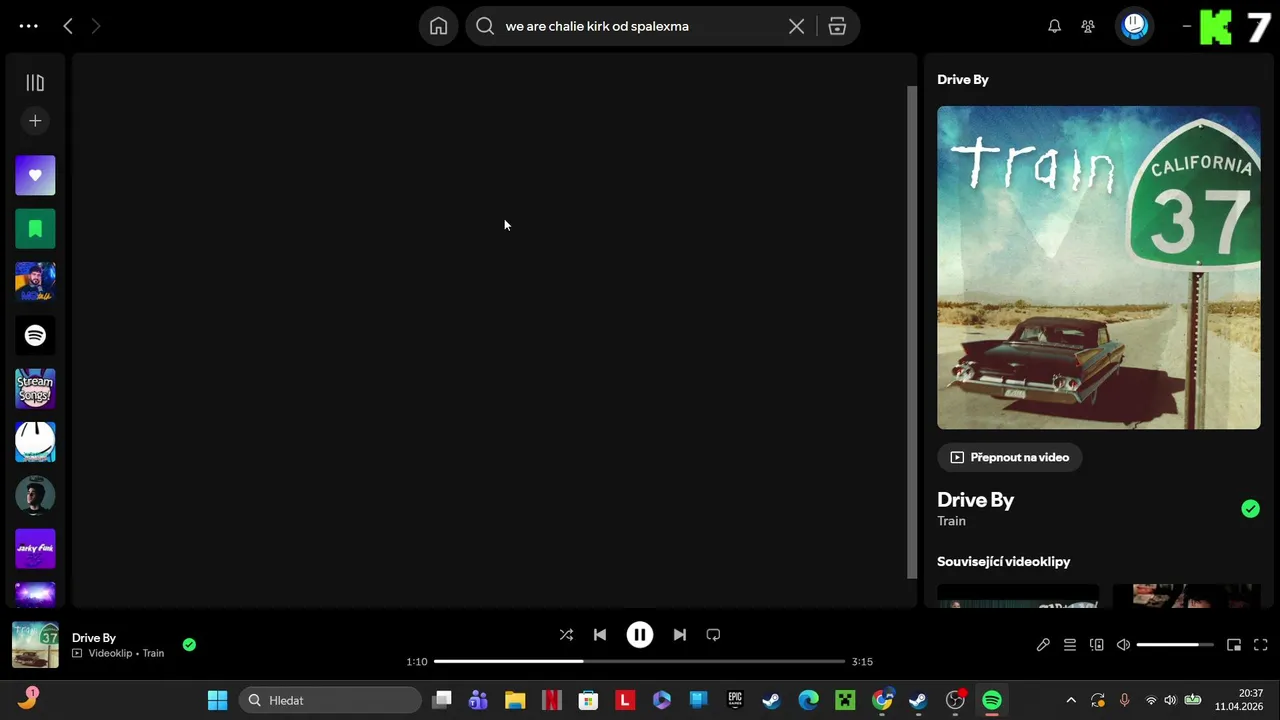Go forward with the right arrow
1280x720 pixels.
tap(96, 26)
